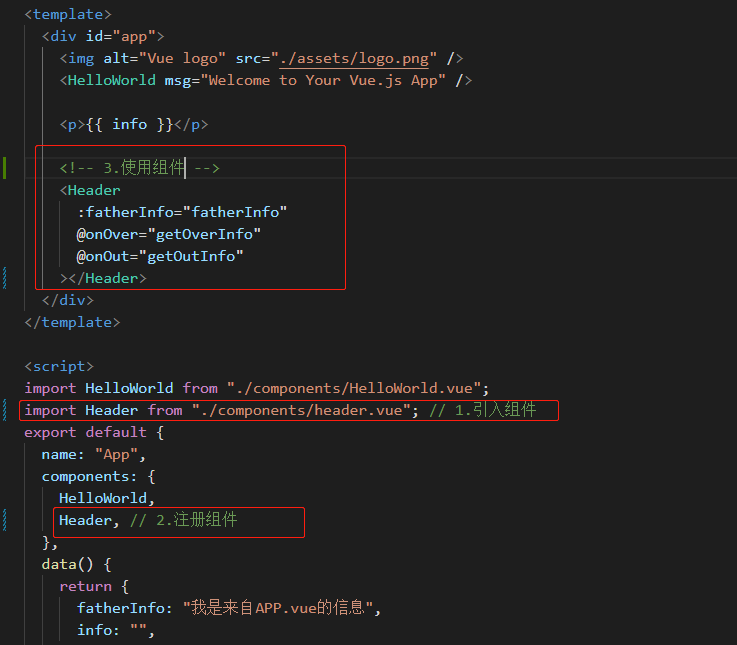Click the name: "App" property

pos(94,455)
